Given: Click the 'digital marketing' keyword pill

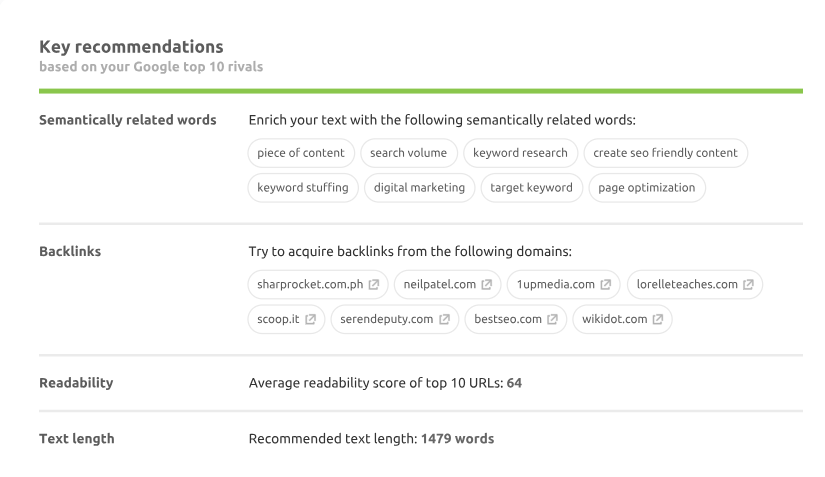Looking at the screenshot, I should 419,188.
